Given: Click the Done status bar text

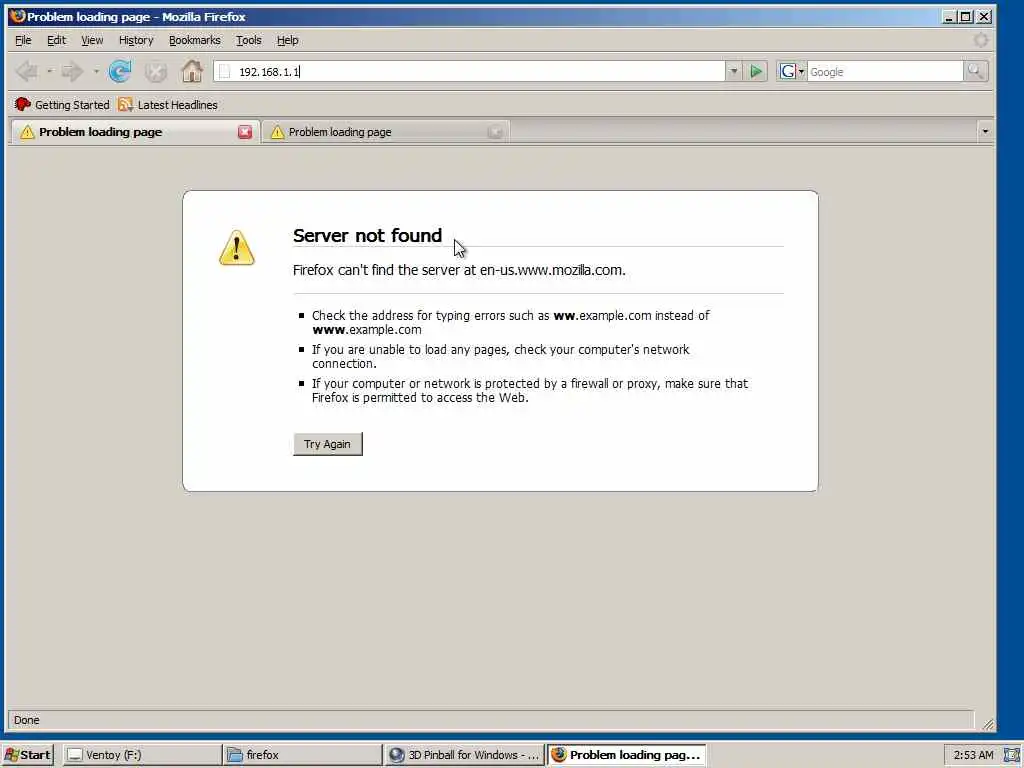Looking at the screenshot, I should coord(27,720).
